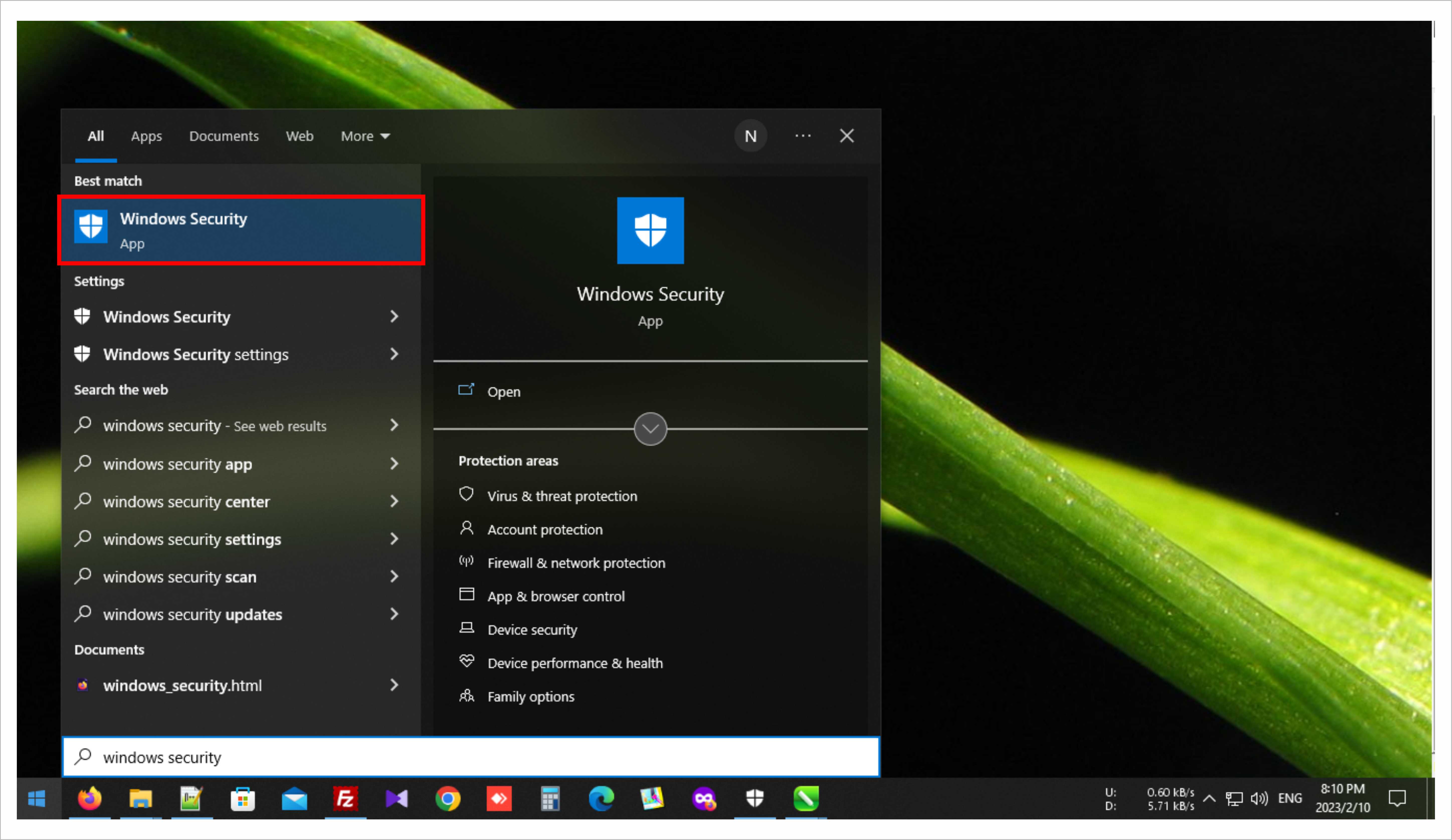Open Windows Security best match result
The image size is (1452, 840).
(241, 230)
